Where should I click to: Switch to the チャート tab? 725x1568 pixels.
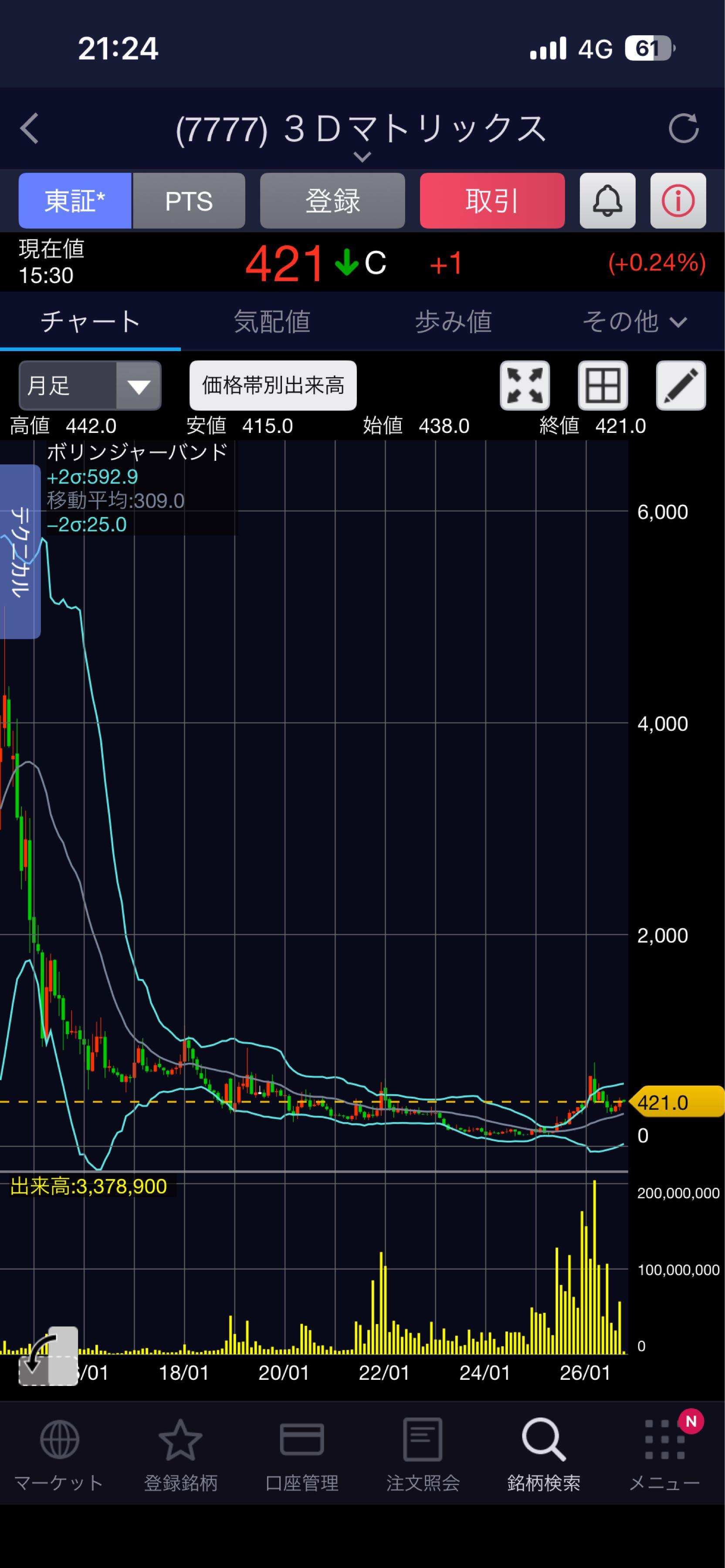(x=90, y=321)
